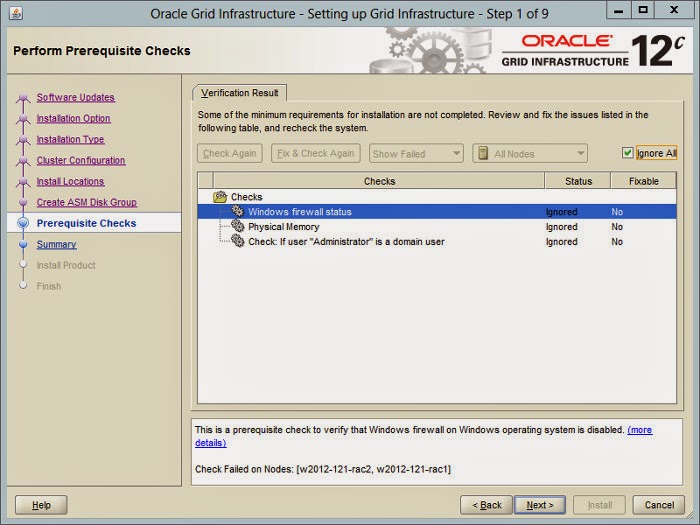Click gear icon beside Administrator domain user check

point(238,241)
